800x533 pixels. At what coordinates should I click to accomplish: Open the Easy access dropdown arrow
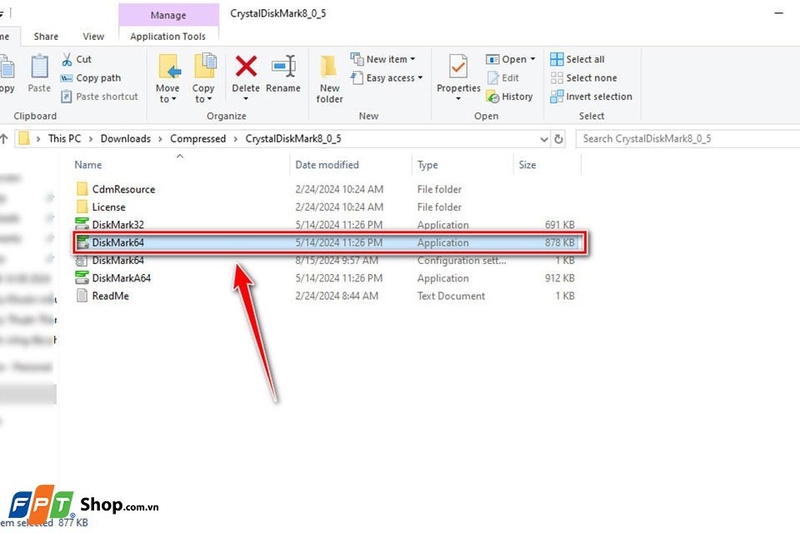pos(420,78)
